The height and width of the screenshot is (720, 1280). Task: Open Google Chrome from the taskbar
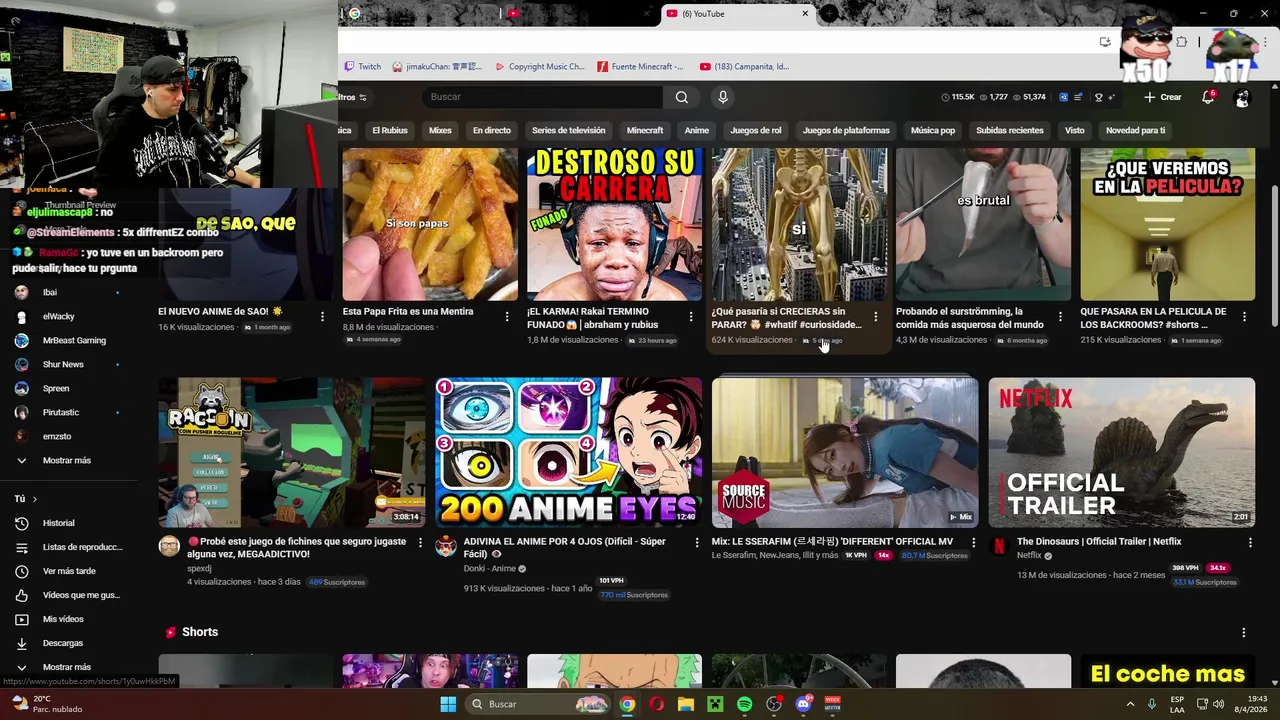tap(626, 704)
